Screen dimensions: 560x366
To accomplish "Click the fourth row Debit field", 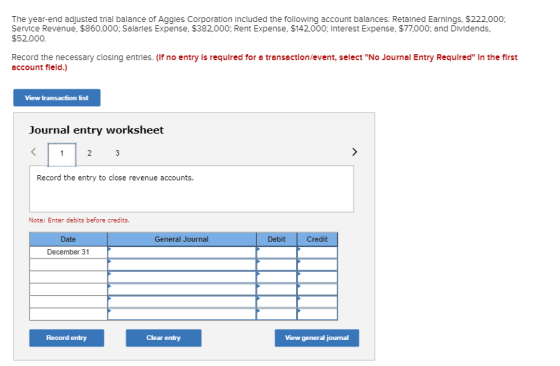I will [276, 290].
